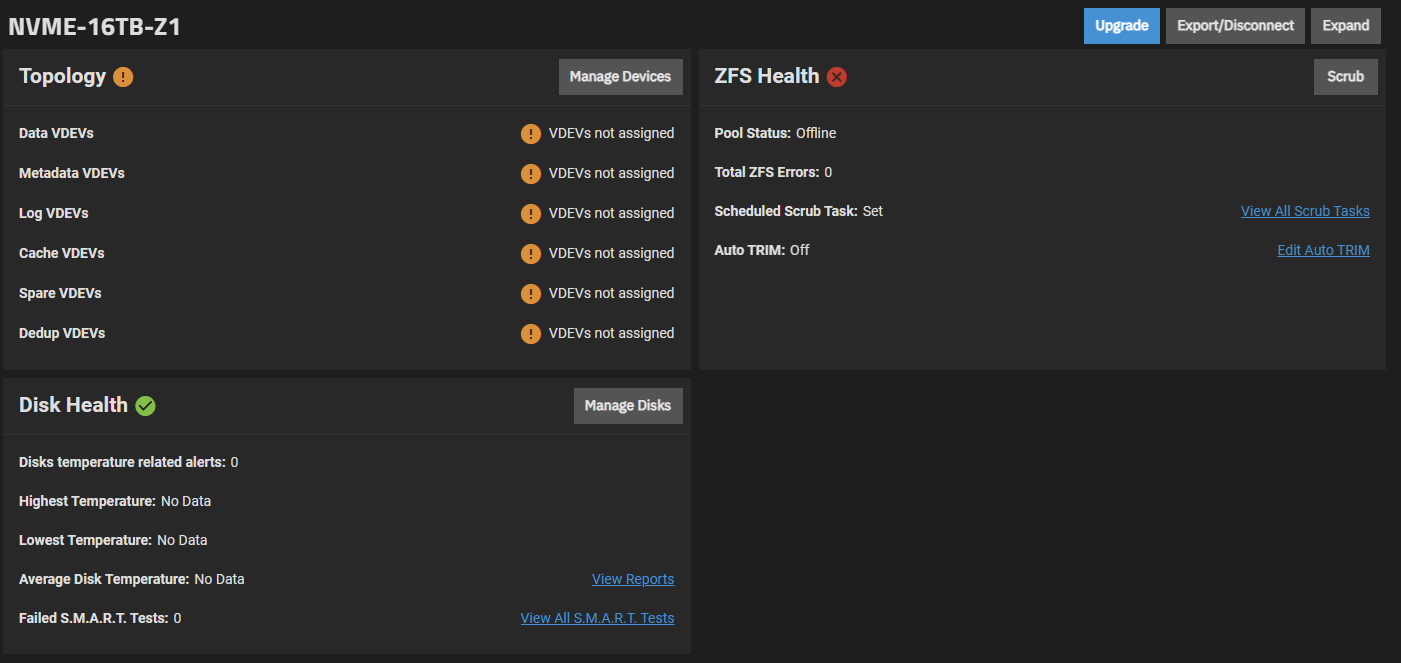Click the Metadata VDEVs warning icon

click(x=531, y=174)
